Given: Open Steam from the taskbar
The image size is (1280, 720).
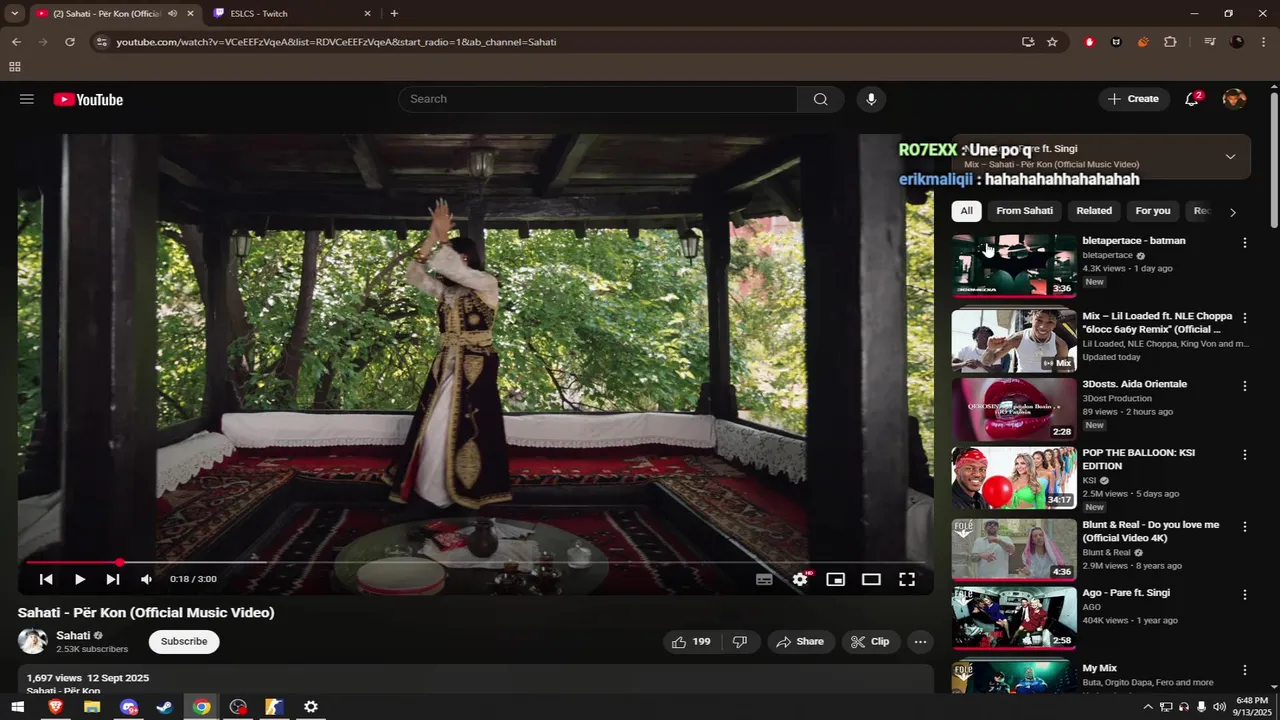Looking at the screenshot, I should (x=165, y=707).
